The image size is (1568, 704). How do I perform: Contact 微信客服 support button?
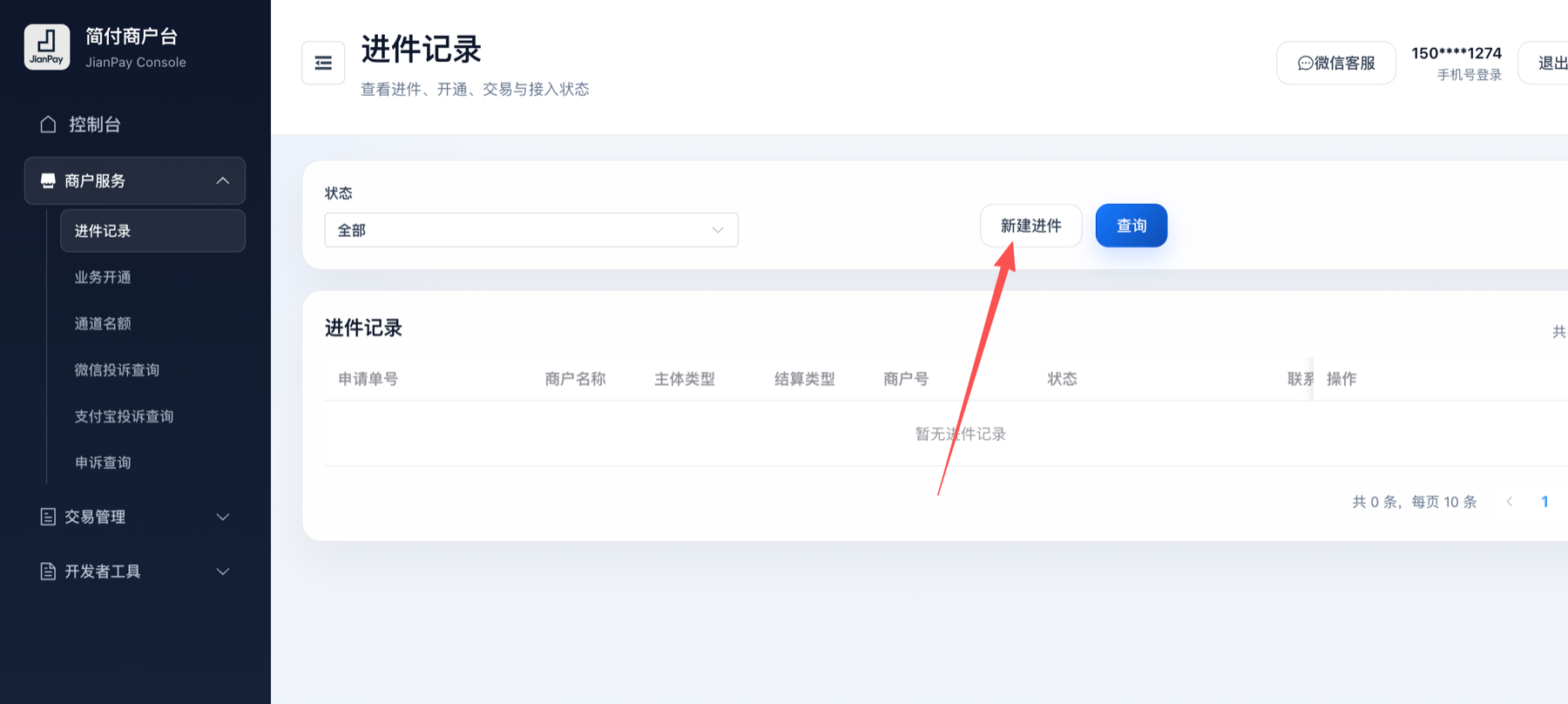click(x=1336, y=64)
